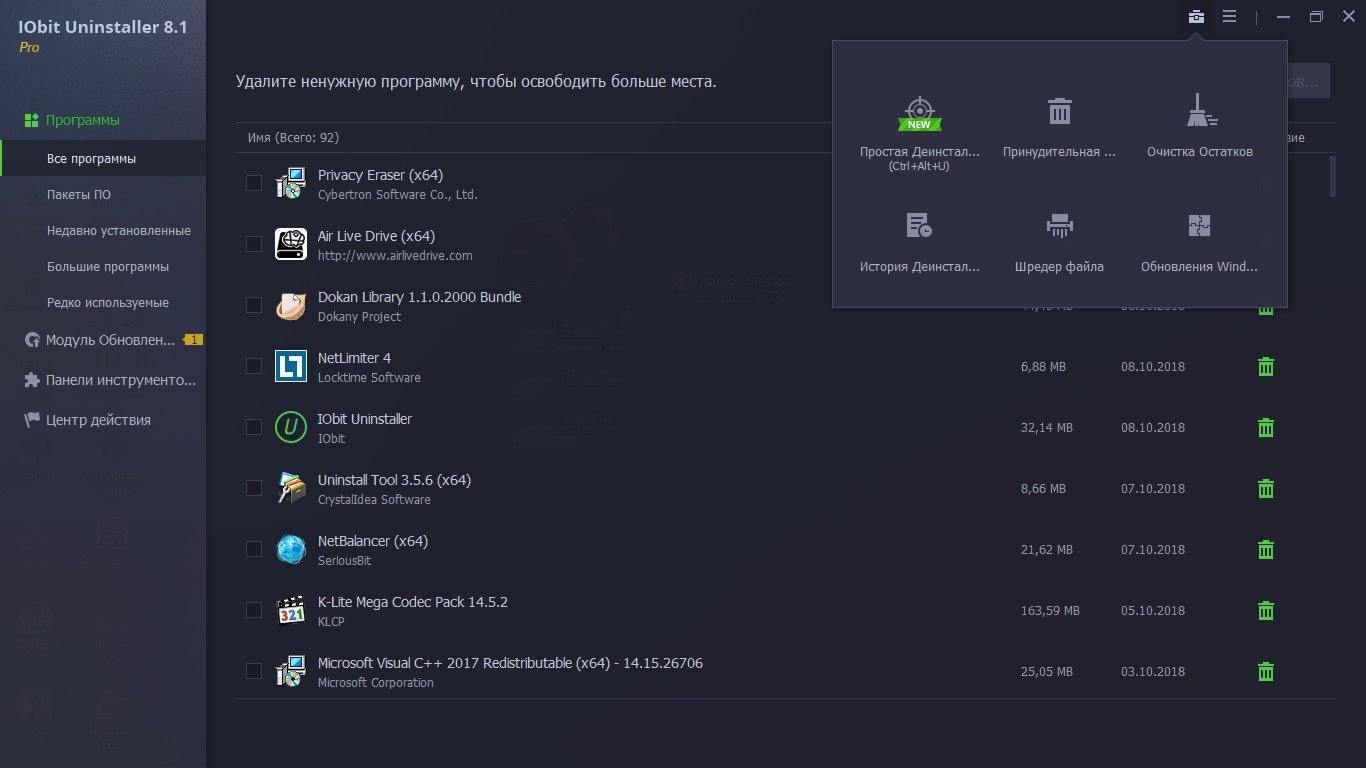The image size is (1366, 768).
Task: Click the NetBalancer globe icon
Action: click(290, 549)
